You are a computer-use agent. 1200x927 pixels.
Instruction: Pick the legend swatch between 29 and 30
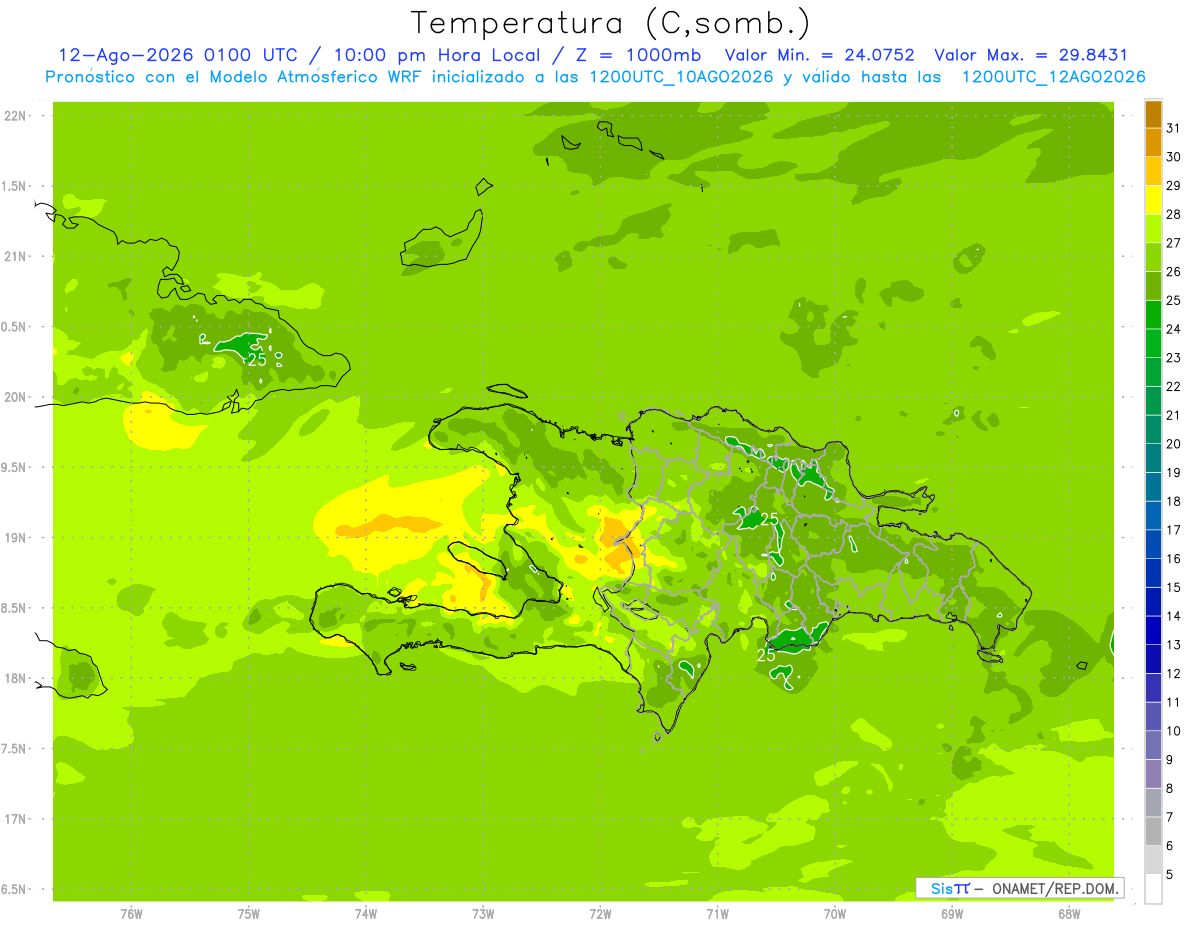(1153, 171)
